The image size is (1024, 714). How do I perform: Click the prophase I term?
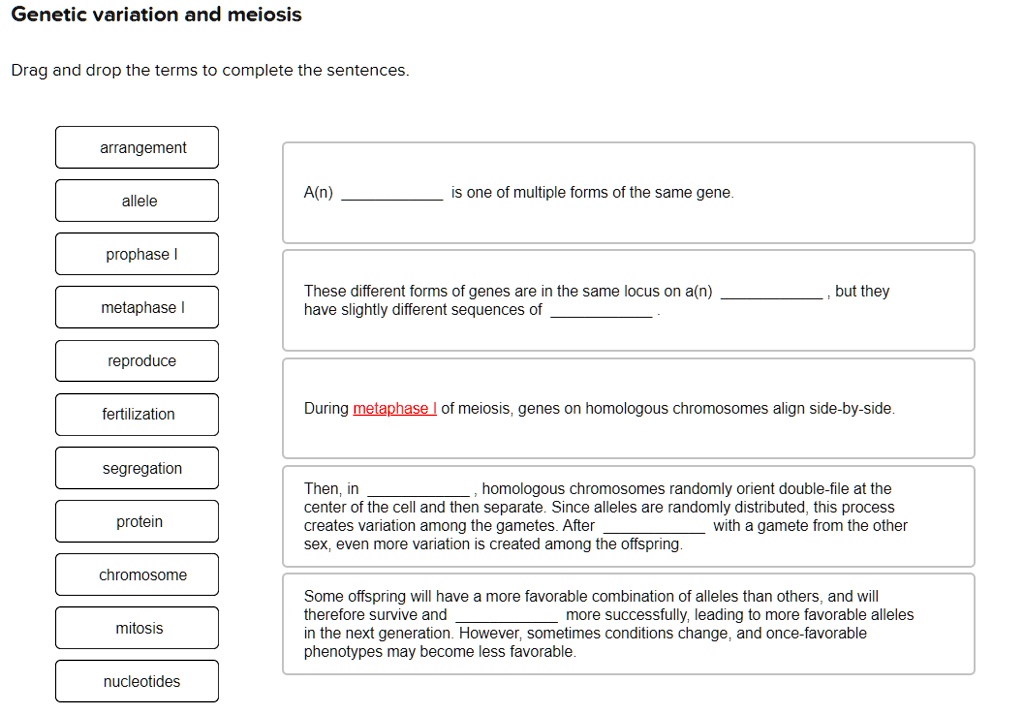pos(136,254)
